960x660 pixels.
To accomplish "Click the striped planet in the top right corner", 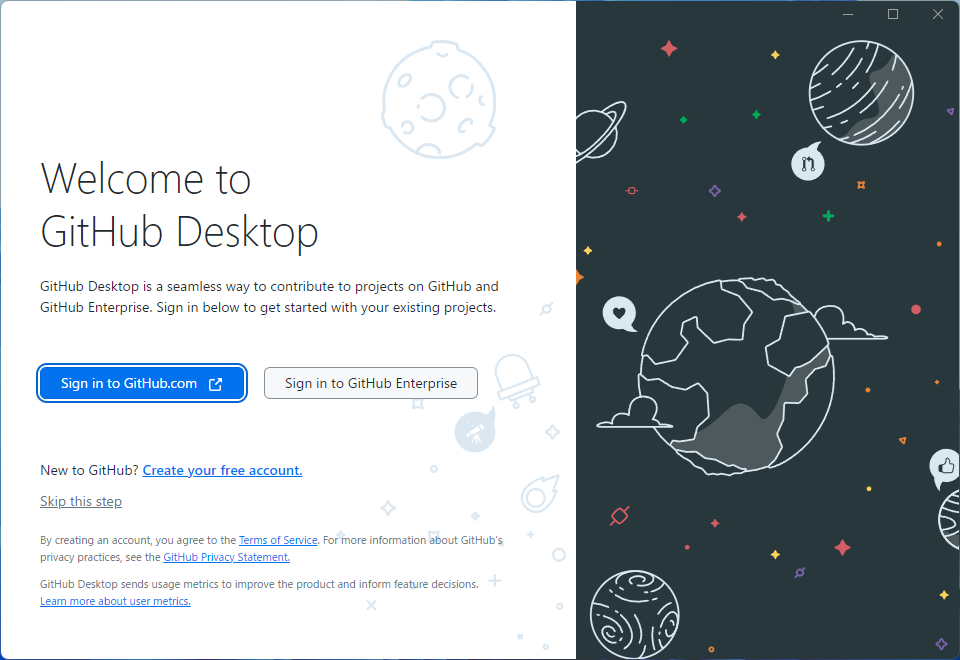I will pyautogui.click(x=861, y=92).
